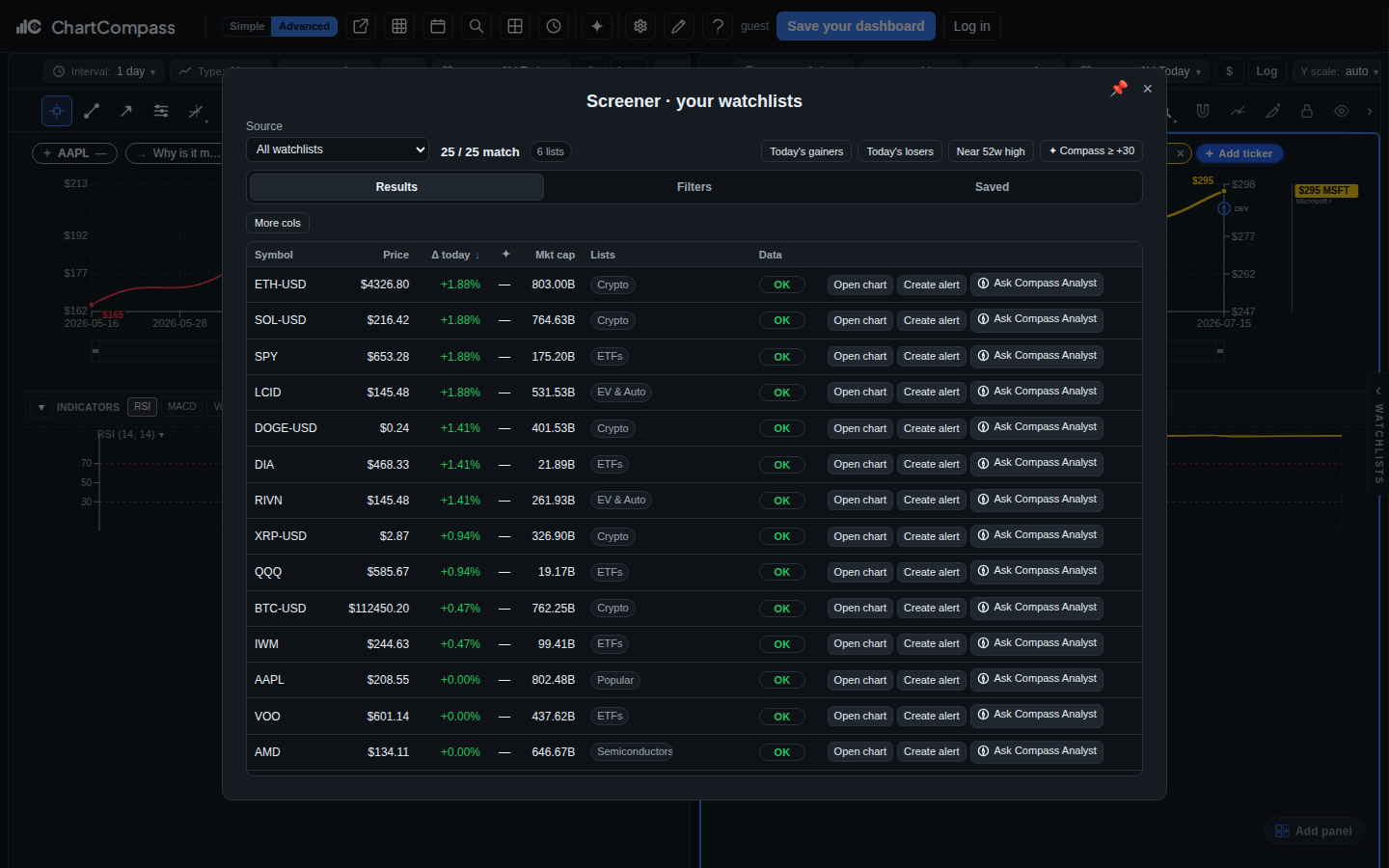This screenshot has height=868, width=1389.
Task: Click the Semiconductors list tag in AMD row
Action: click(634, 752)
